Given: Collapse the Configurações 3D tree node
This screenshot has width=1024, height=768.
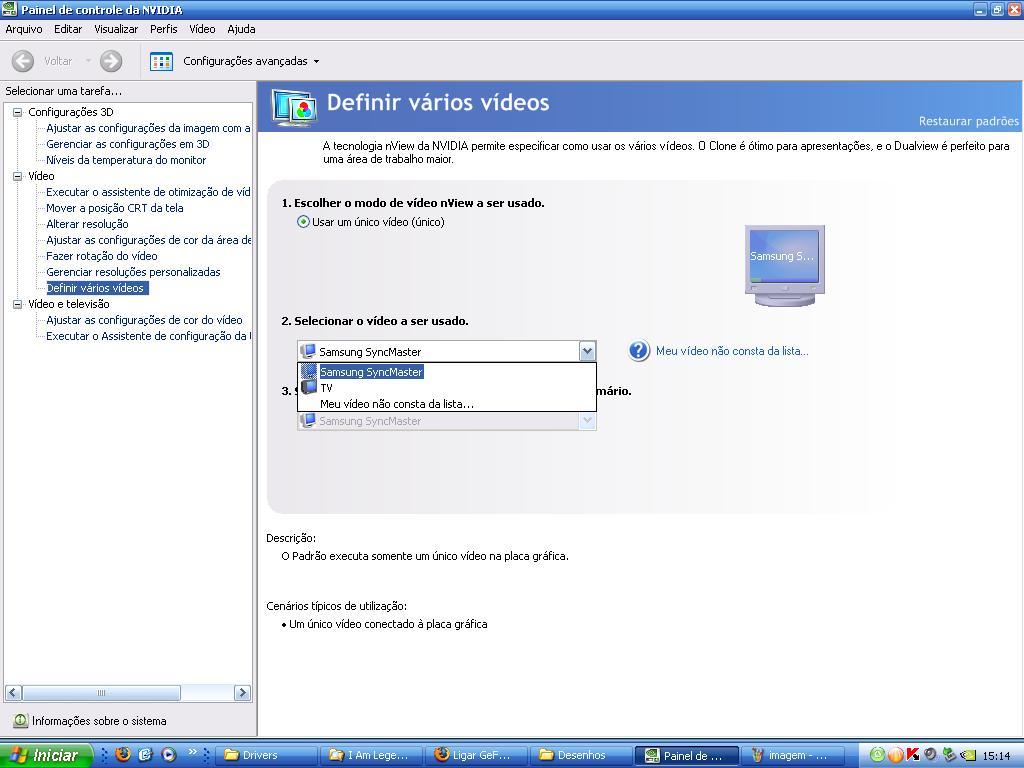Looking at the screenshot, I should 18,112.
